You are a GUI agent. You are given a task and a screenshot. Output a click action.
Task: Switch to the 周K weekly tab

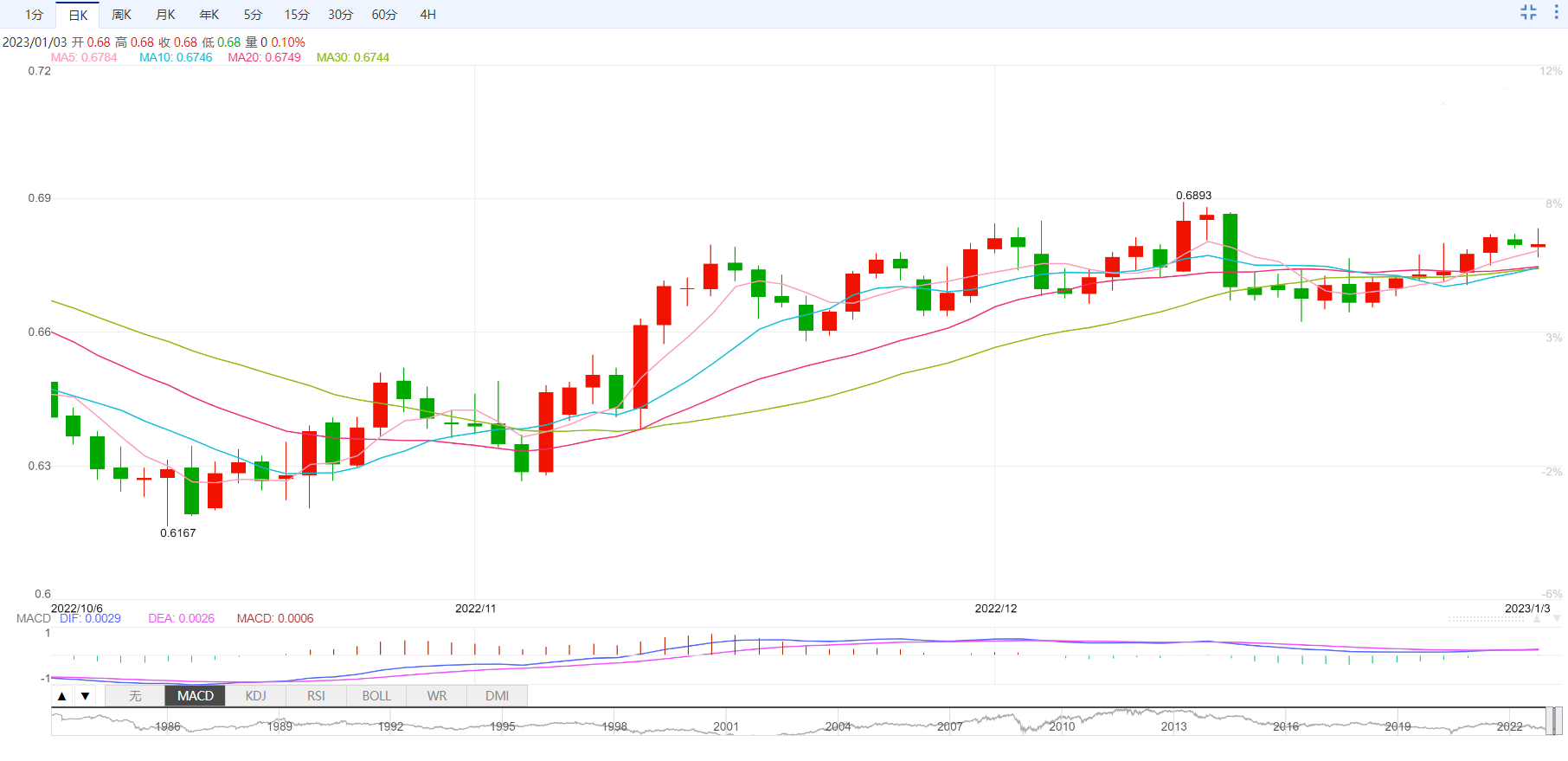[x=121, y=15]
